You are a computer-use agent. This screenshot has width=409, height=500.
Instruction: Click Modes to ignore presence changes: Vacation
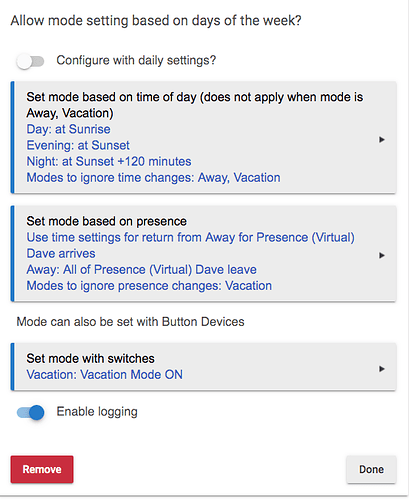click(149, 286)
